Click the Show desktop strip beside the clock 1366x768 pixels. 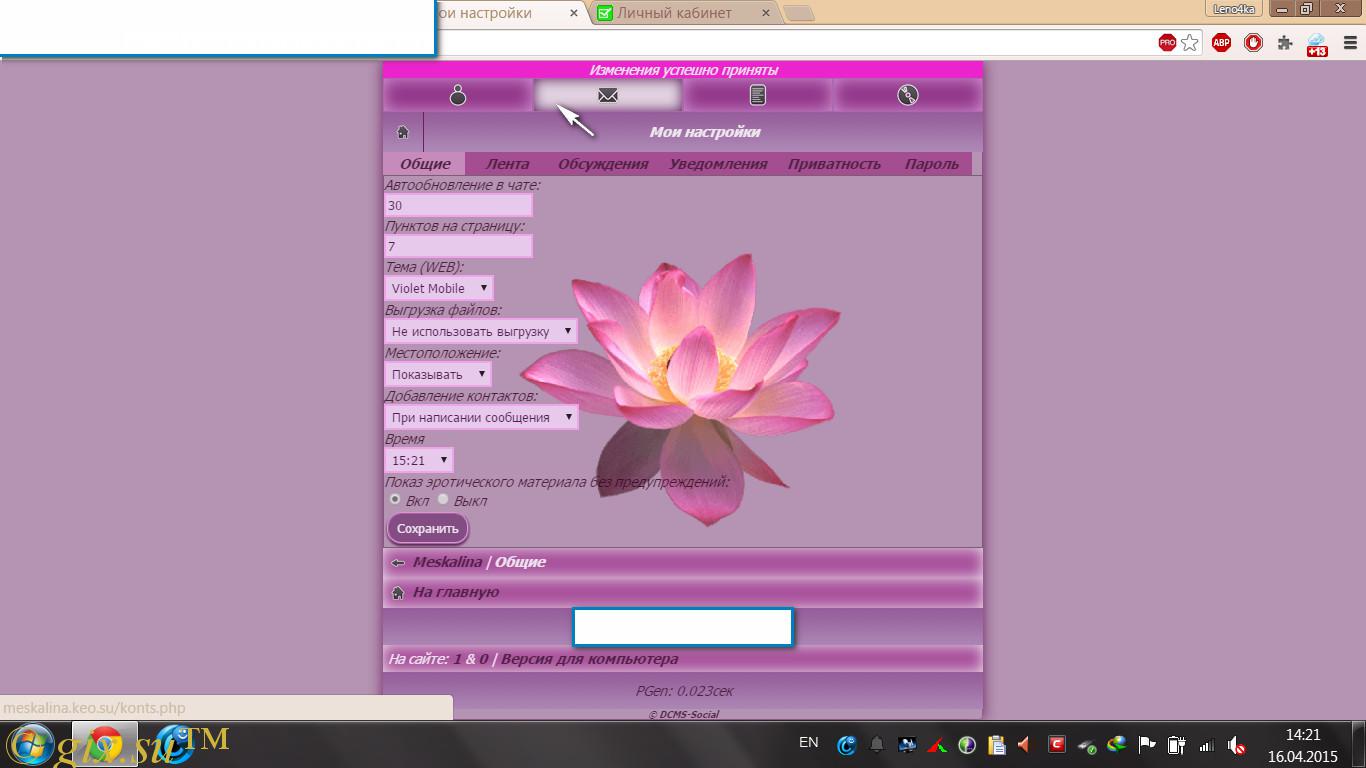click(x=1358, y=745)
